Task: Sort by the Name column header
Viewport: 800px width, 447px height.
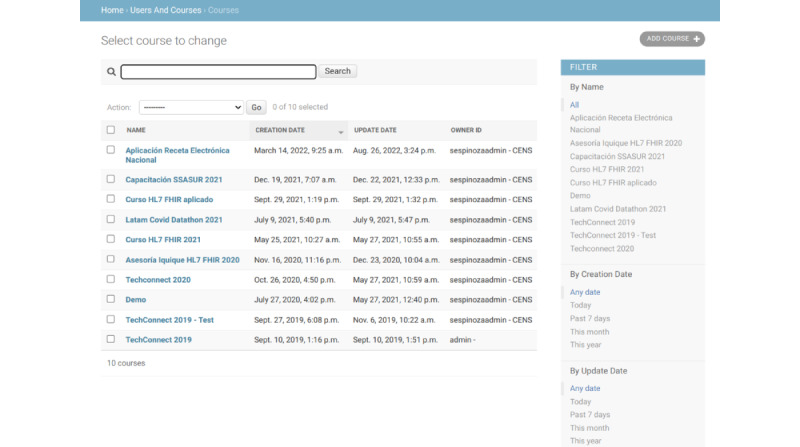Action: coord(136,130)
